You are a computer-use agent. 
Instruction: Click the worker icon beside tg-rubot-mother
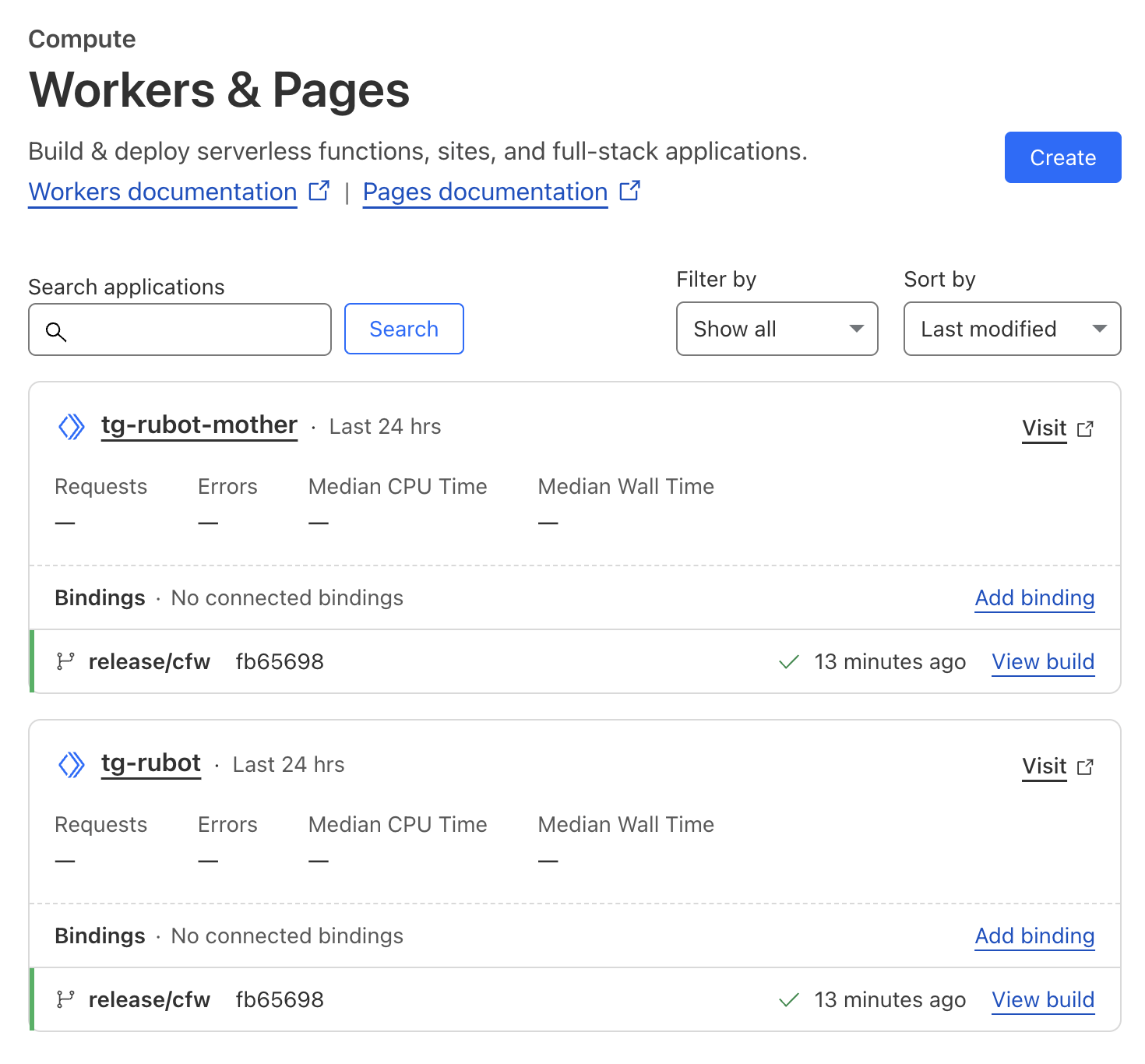coord(72,427)
